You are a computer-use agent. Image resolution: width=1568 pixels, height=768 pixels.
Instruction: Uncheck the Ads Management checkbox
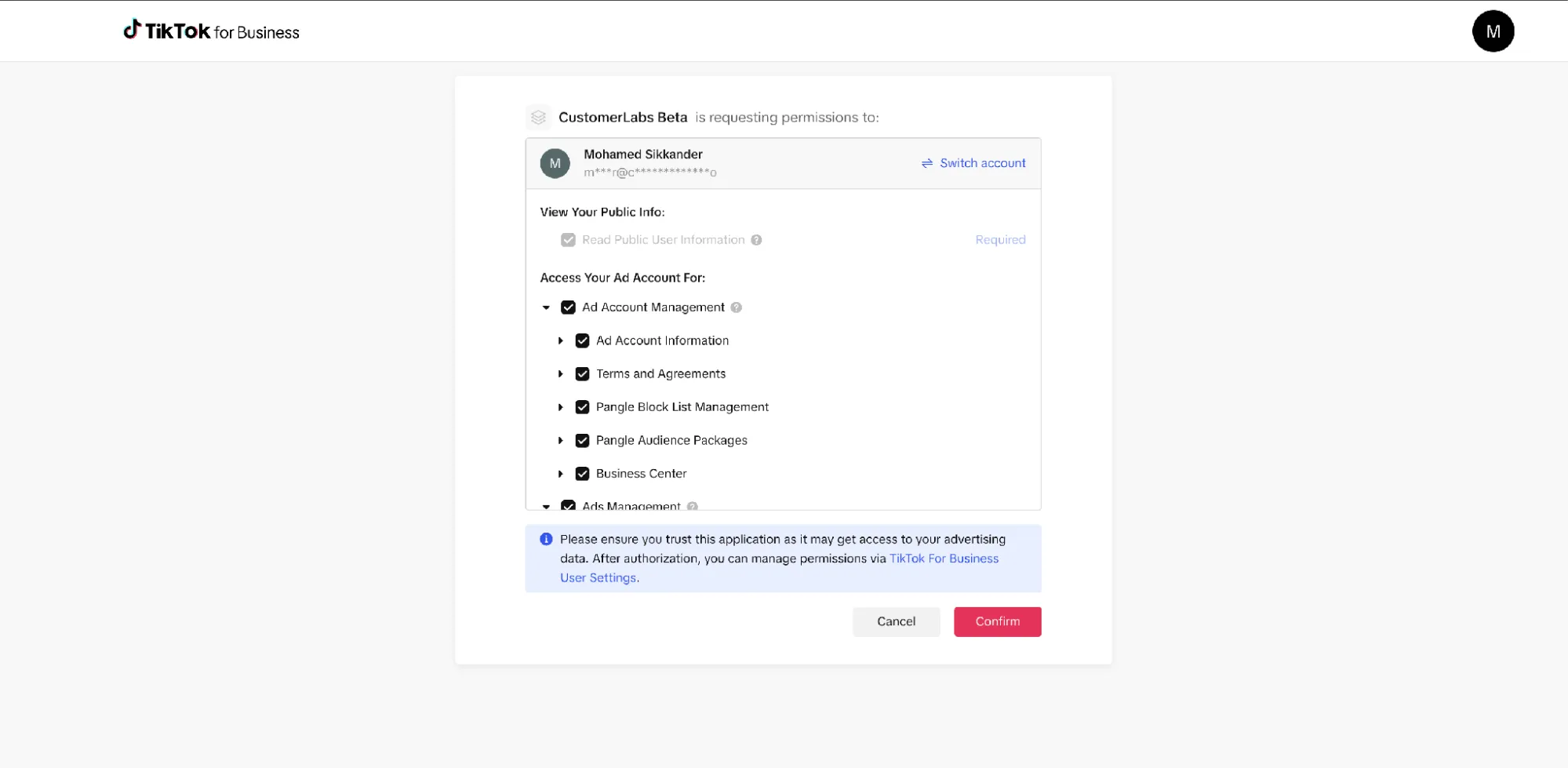point(568,505)
